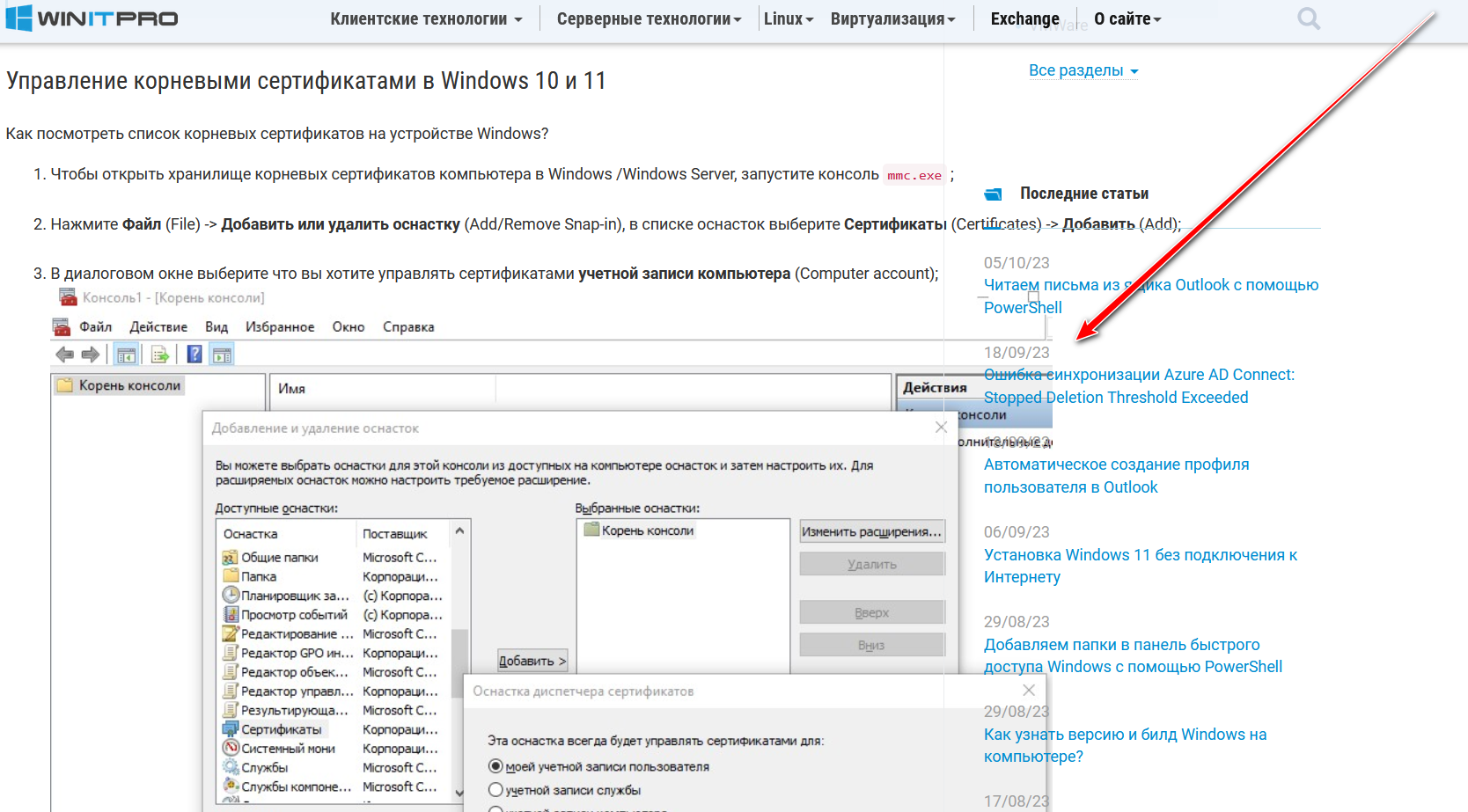
Task: Expand Серверные технологии dropdown menu
Action: click(x=649, y=18)
